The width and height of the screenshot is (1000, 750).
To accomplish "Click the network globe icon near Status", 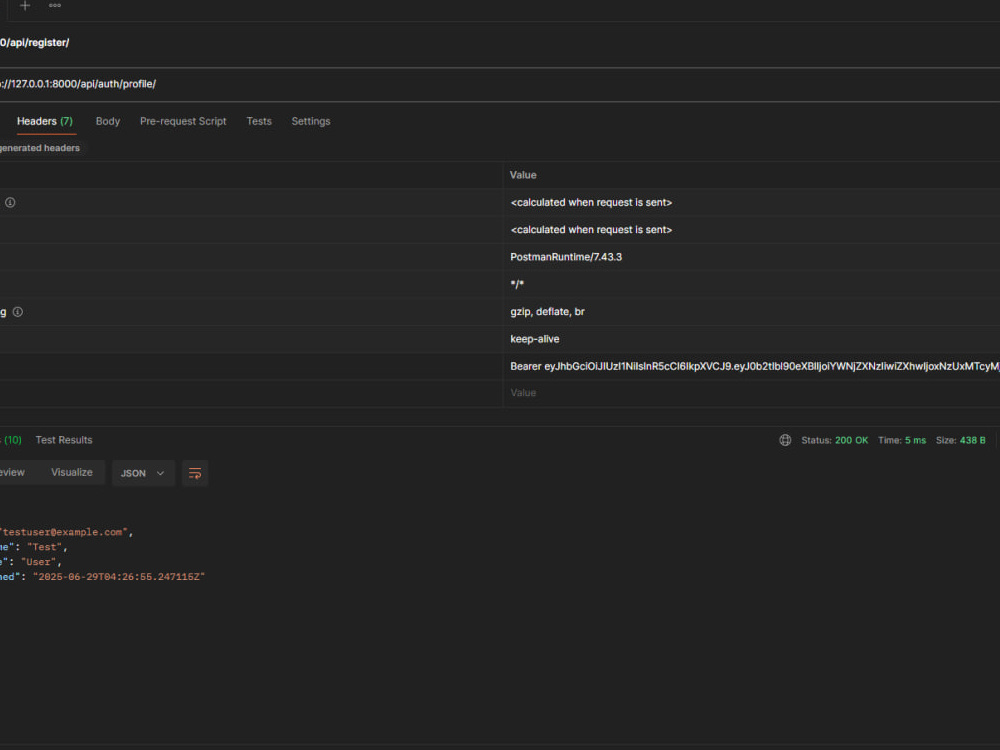I will coord(785,440).
